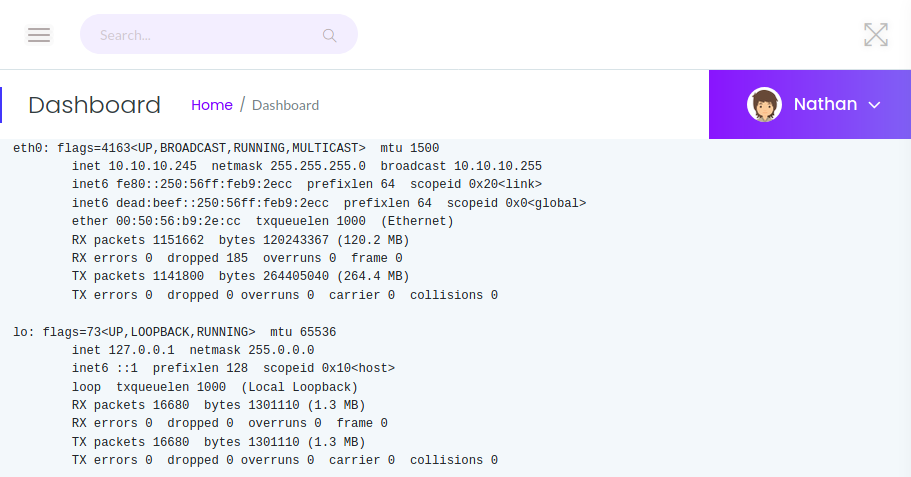911x477 pixels.
Task: Open the hamburger sidebar menu
Action: pos(39,35)
